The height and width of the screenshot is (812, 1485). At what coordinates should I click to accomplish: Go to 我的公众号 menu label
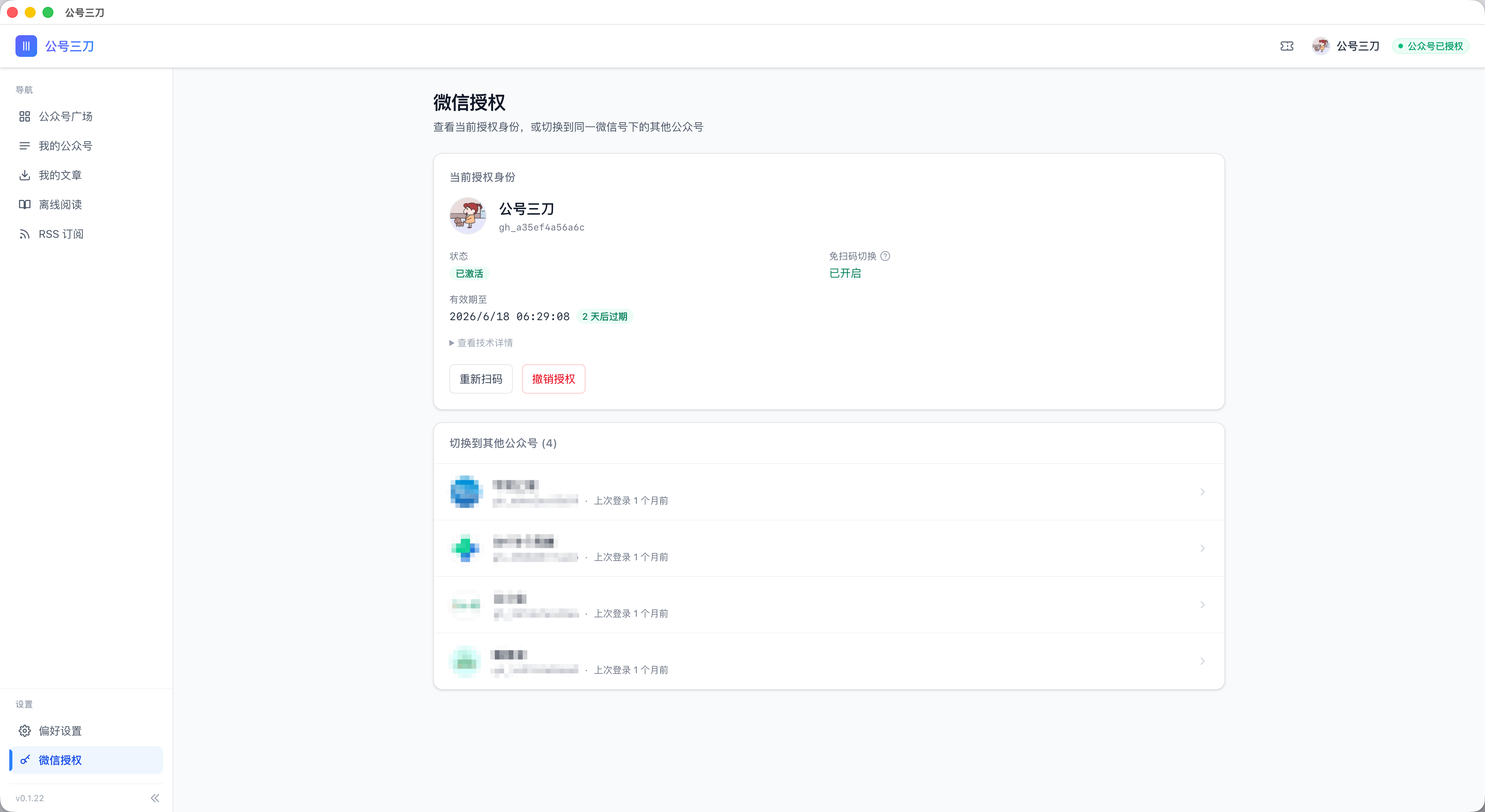click(66, 146)
